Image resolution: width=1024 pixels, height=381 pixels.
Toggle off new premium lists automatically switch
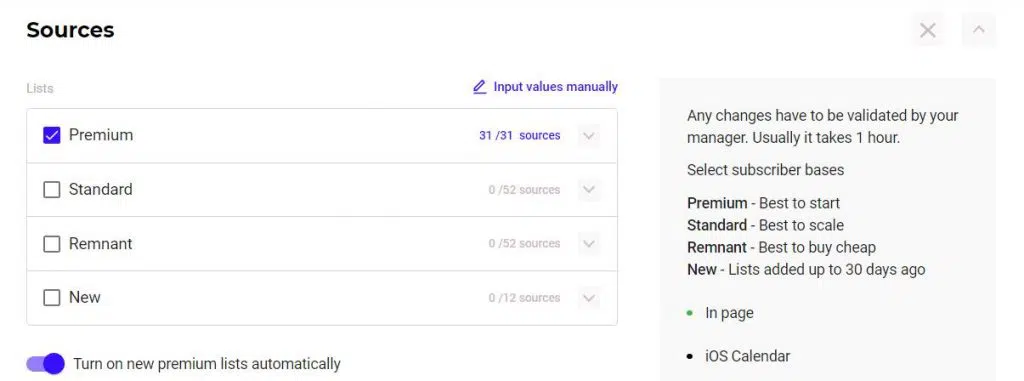[x=46, y=363]
